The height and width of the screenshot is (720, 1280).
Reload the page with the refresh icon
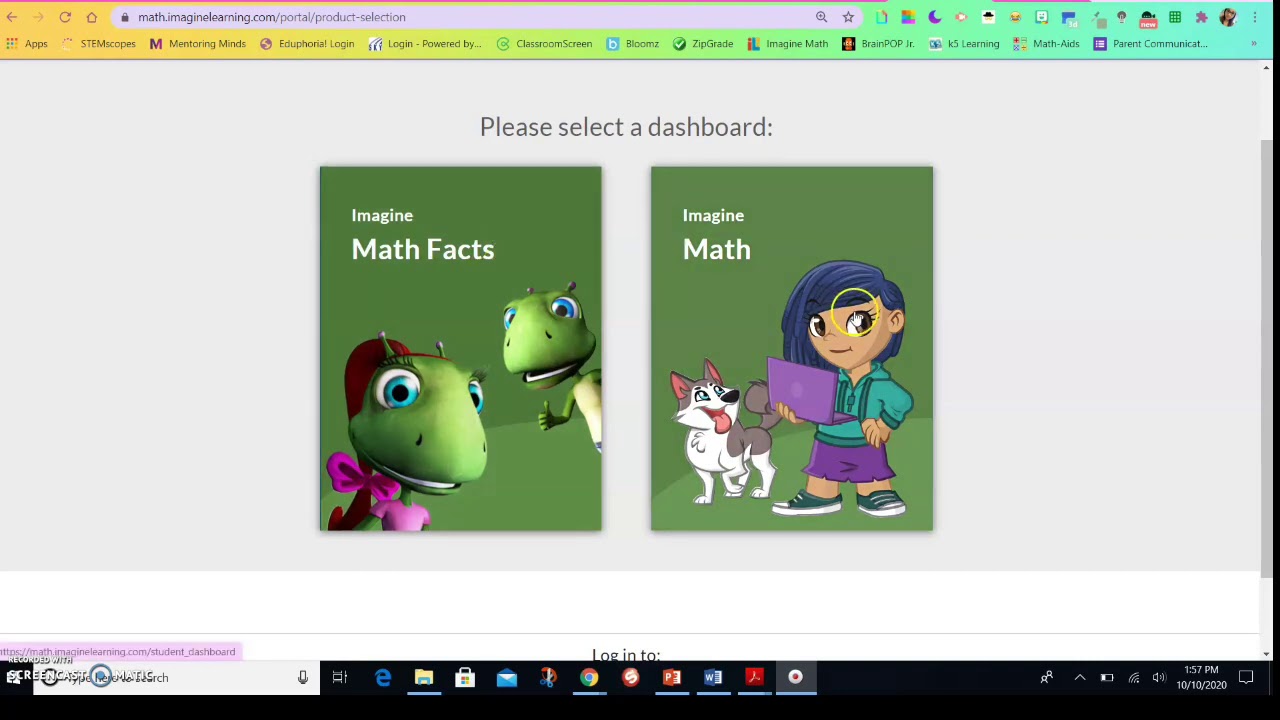pos(65,17)
